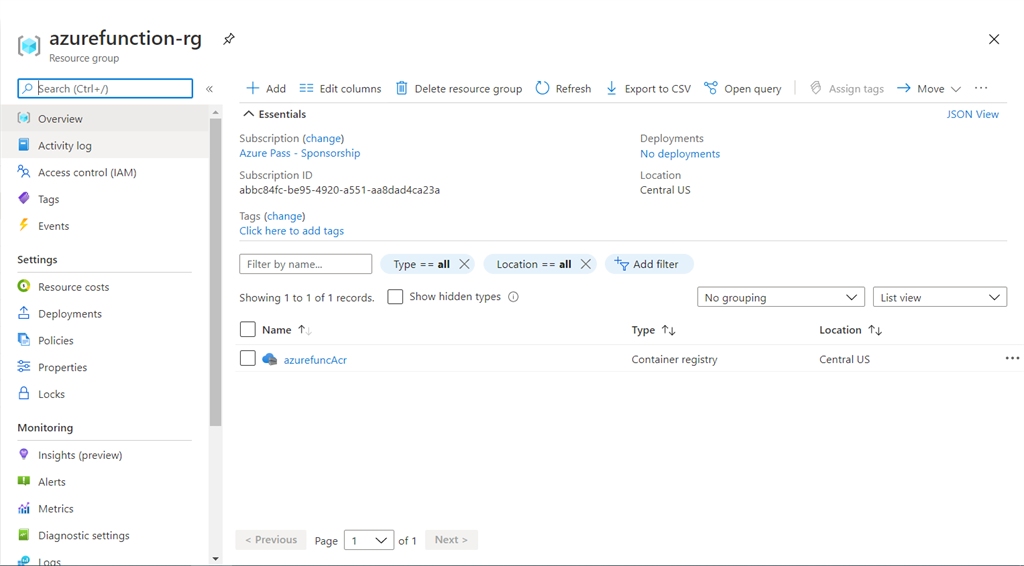Viewport: 1024px width, 566px height.
Task: Click Add filter button
Action: [648, 264]
